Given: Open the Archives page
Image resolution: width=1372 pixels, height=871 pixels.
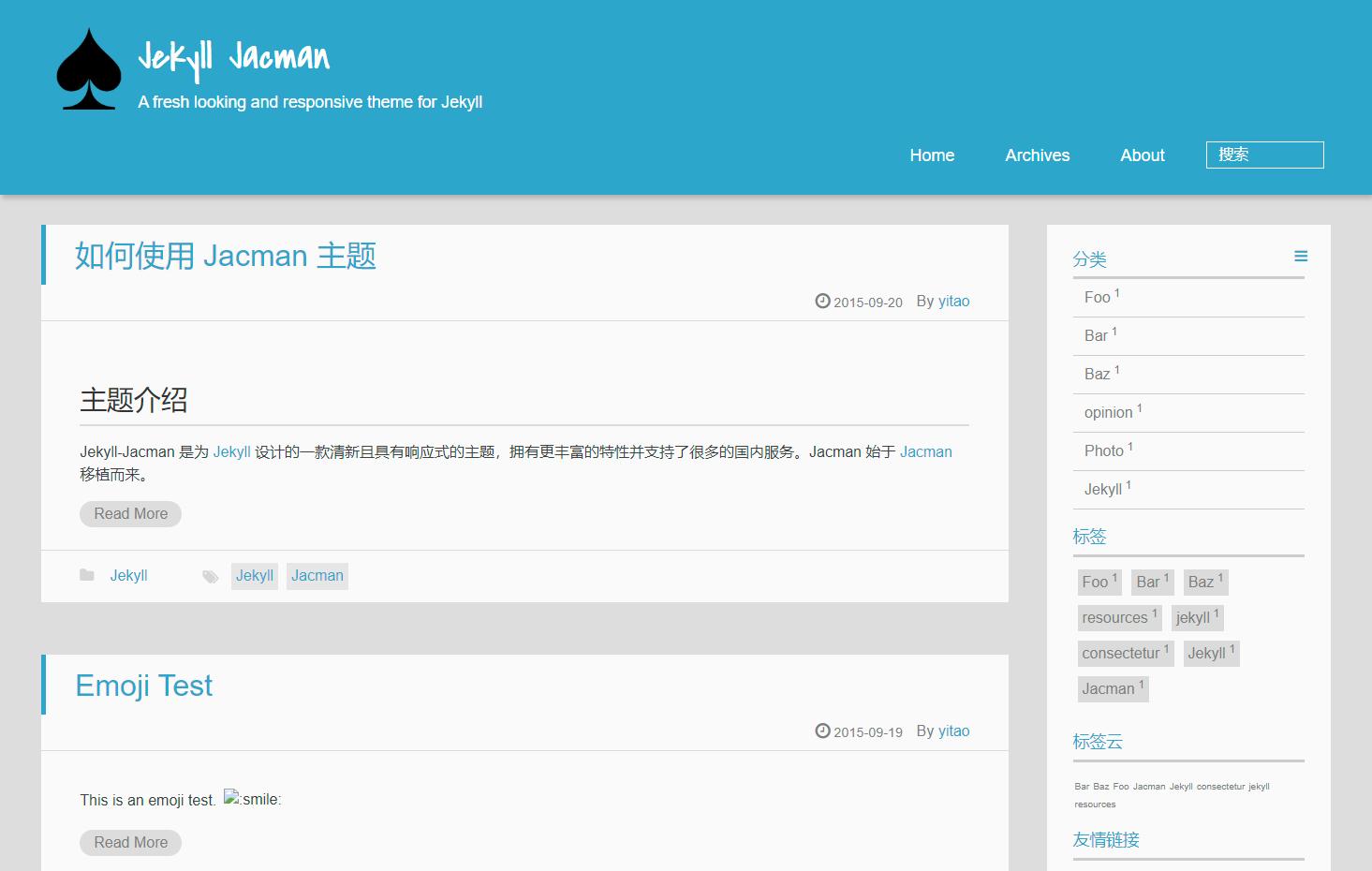Looking at the screenshot, I should 1037,155.
